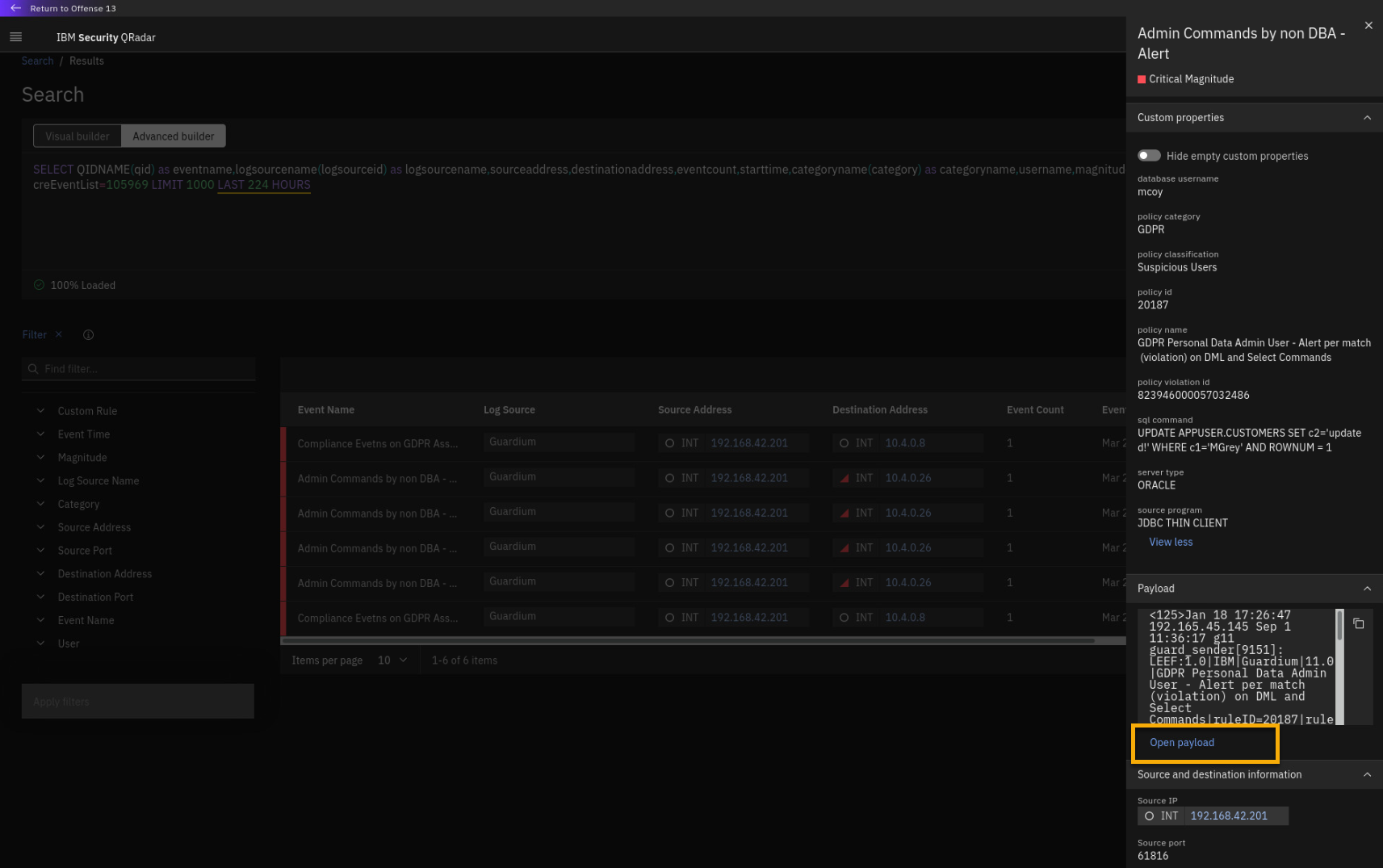Click the IBM Security QRadar title
Viewport: 1383px width, 868px height.
106,38
